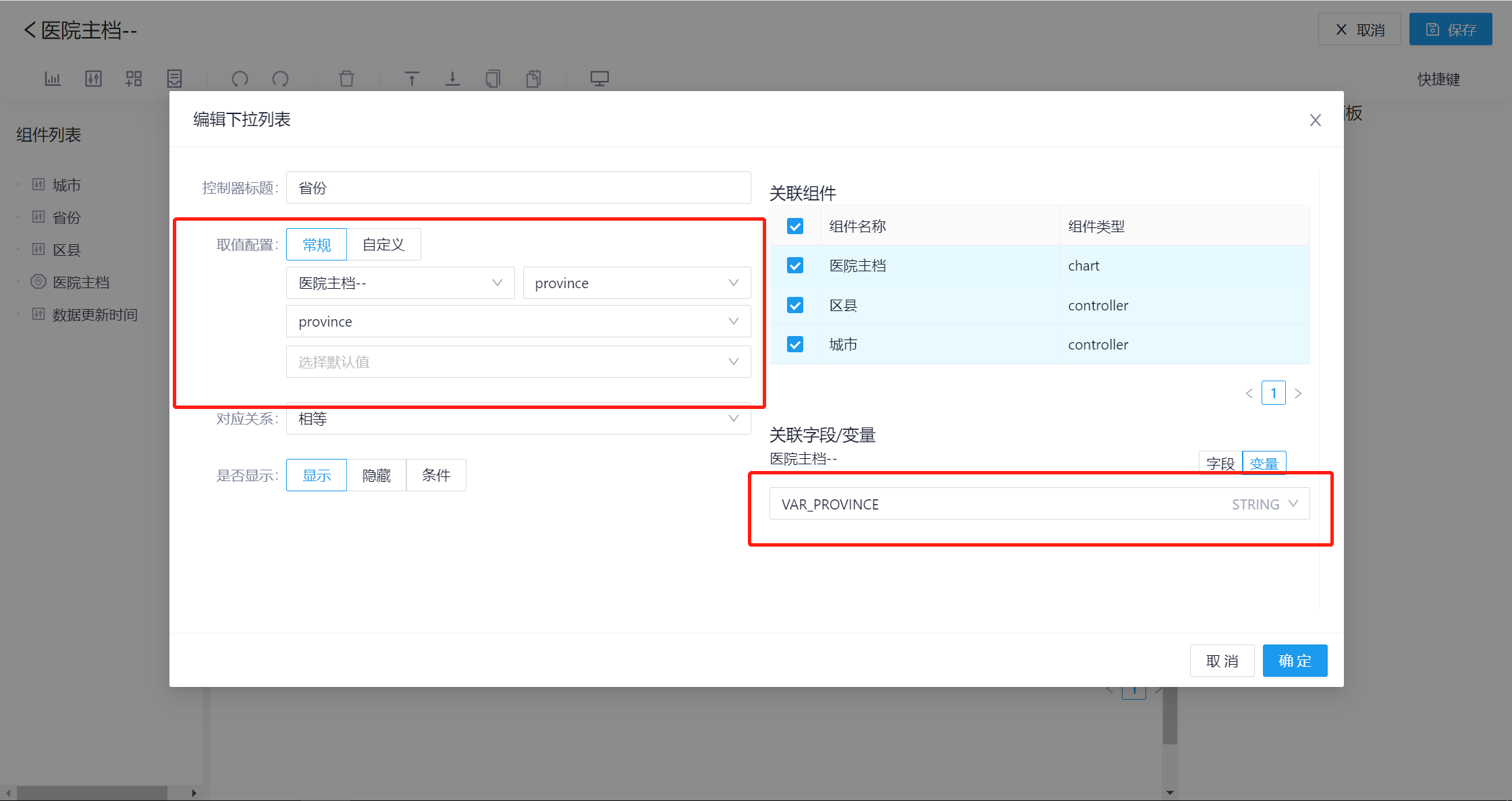This screenshot has height=801, width=1512.
Task: Uncheck the 区县 controller checkbox
Action: [x=795, y=305]
